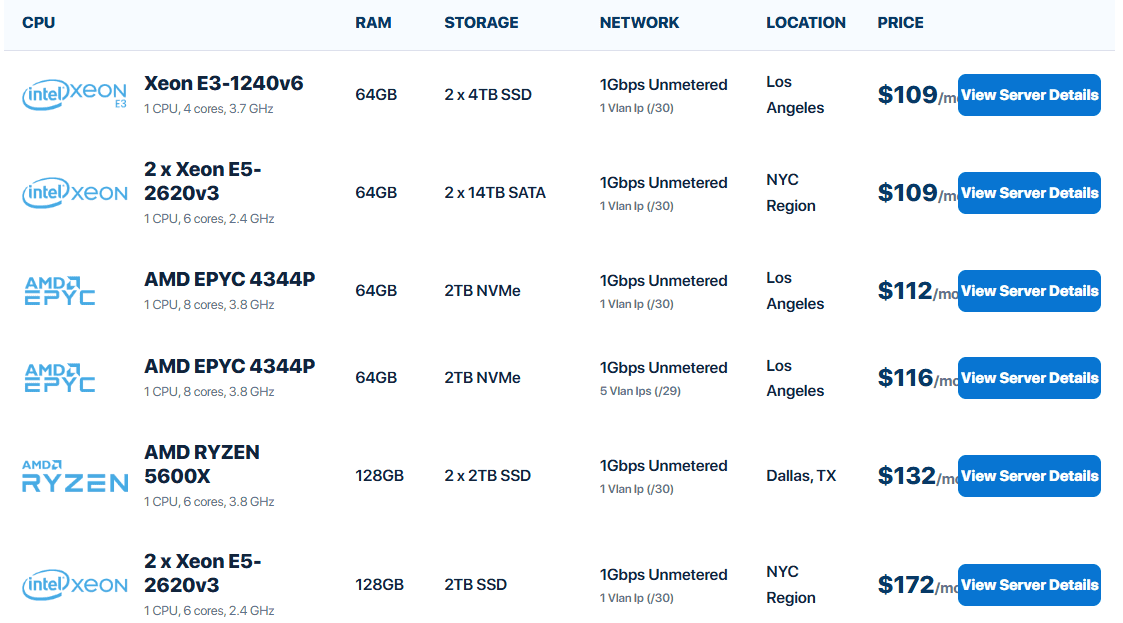Click the 2 x 4TB SSD storage cell
The image size is (1123, 623).
[488, 95]
